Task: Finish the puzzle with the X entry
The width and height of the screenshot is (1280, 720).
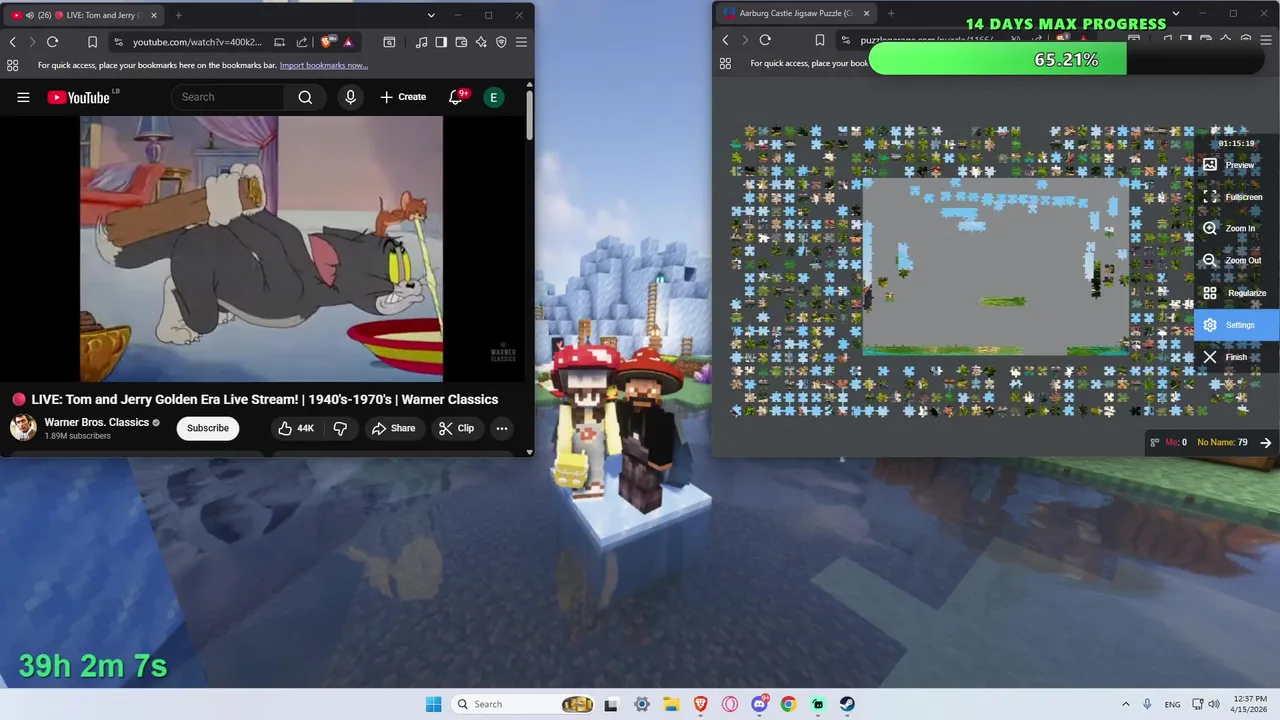Action: (1237, 357)
